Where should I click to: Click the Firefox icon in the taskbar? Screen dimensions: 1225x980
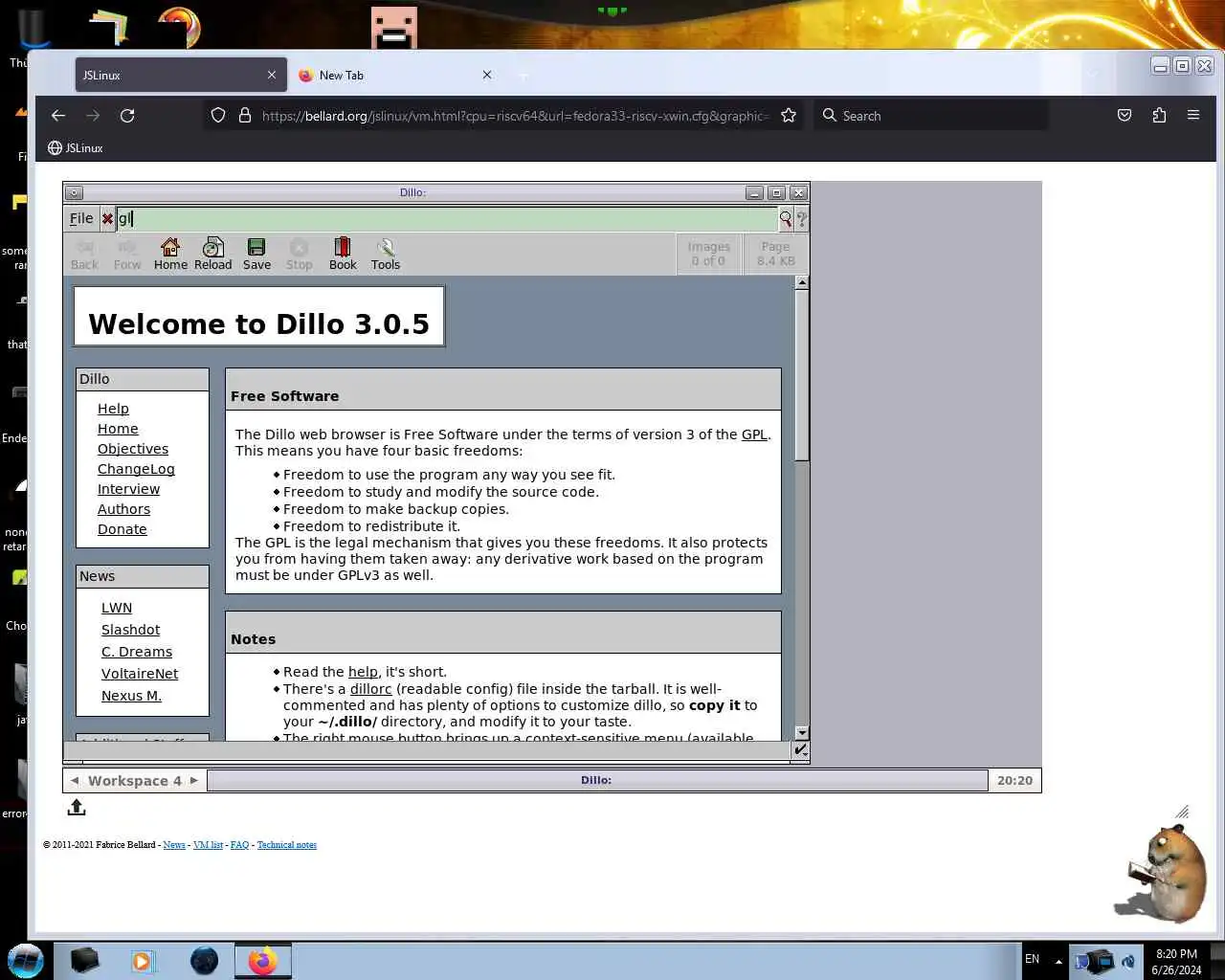263,960
